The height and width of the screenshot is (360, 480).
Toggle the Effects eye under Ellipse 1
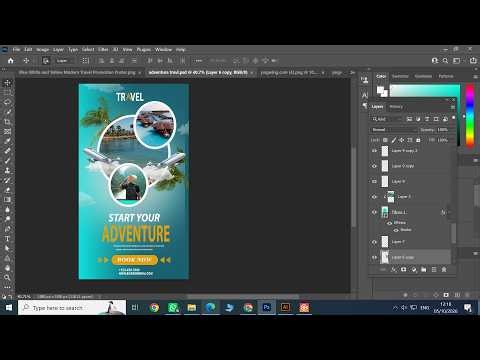(389, 223)
